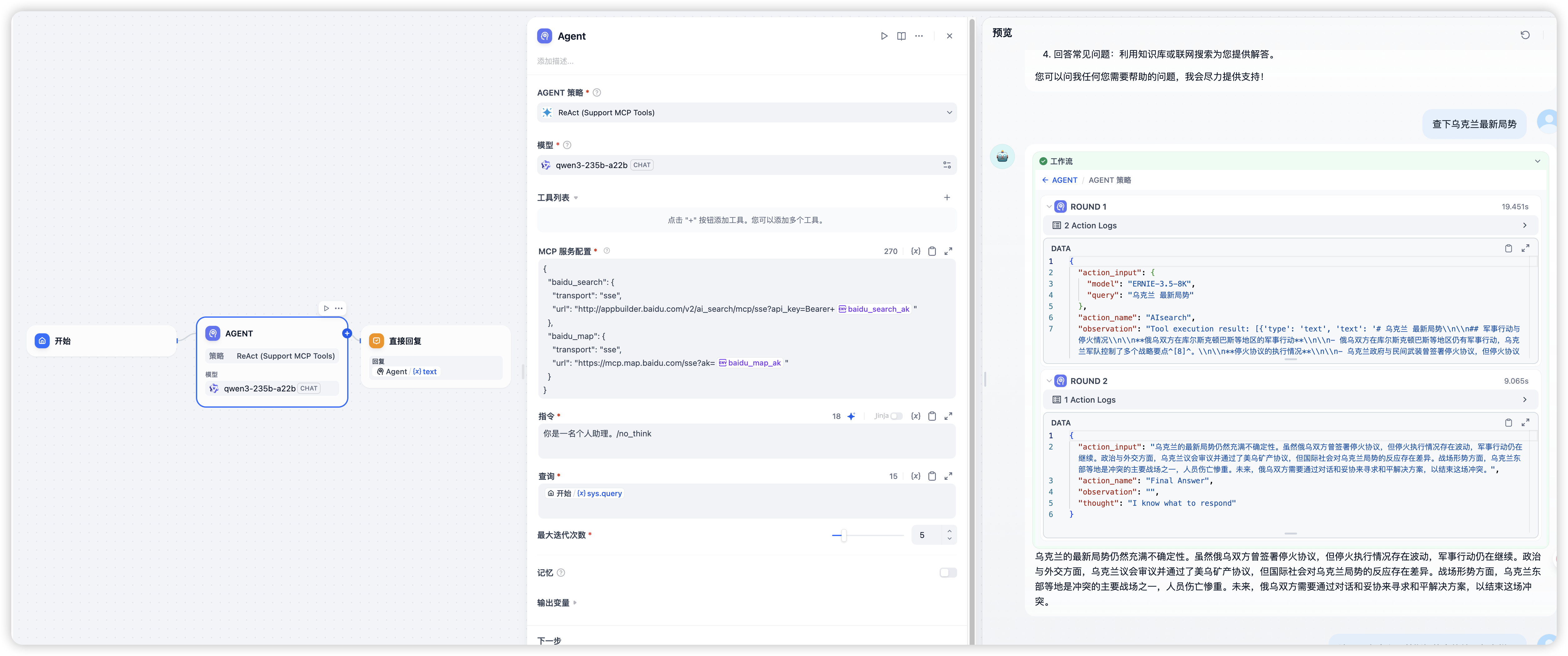Run the Agent node with the play icon

pos(884,36)
